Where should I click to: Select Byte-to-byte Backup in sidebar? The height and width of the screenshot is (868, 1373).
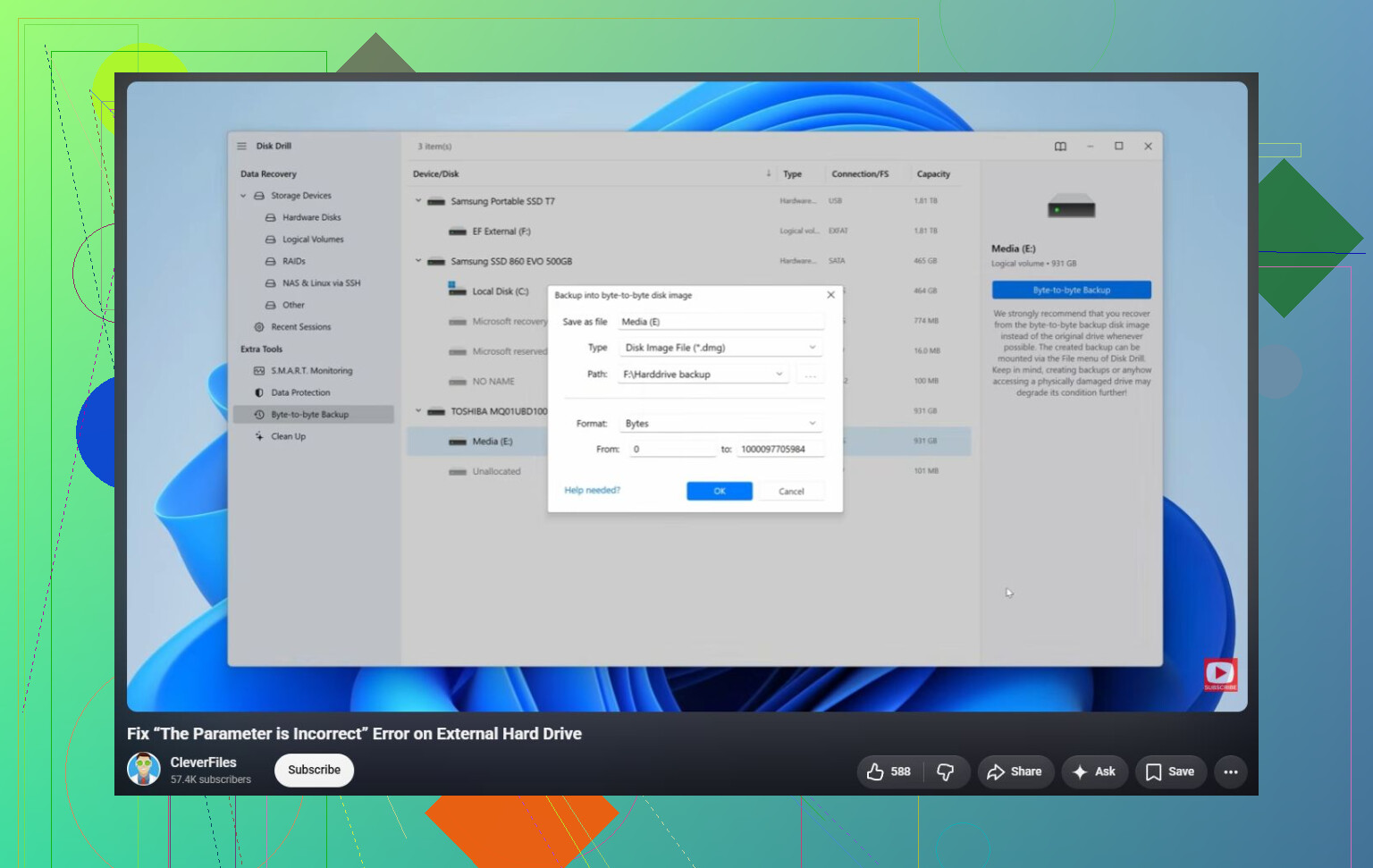313,415
